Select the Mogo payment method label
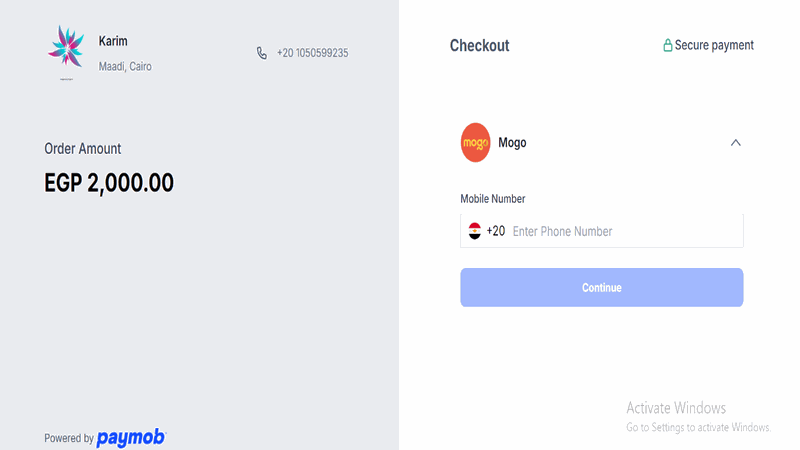This screenshot has height=450, width=800. [512, 143]
